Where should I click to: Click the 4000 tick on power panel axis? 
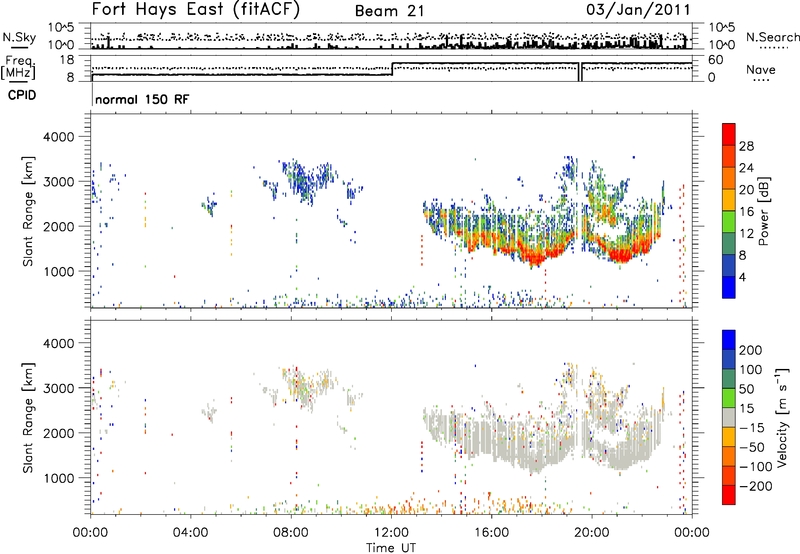coord(58,137)
